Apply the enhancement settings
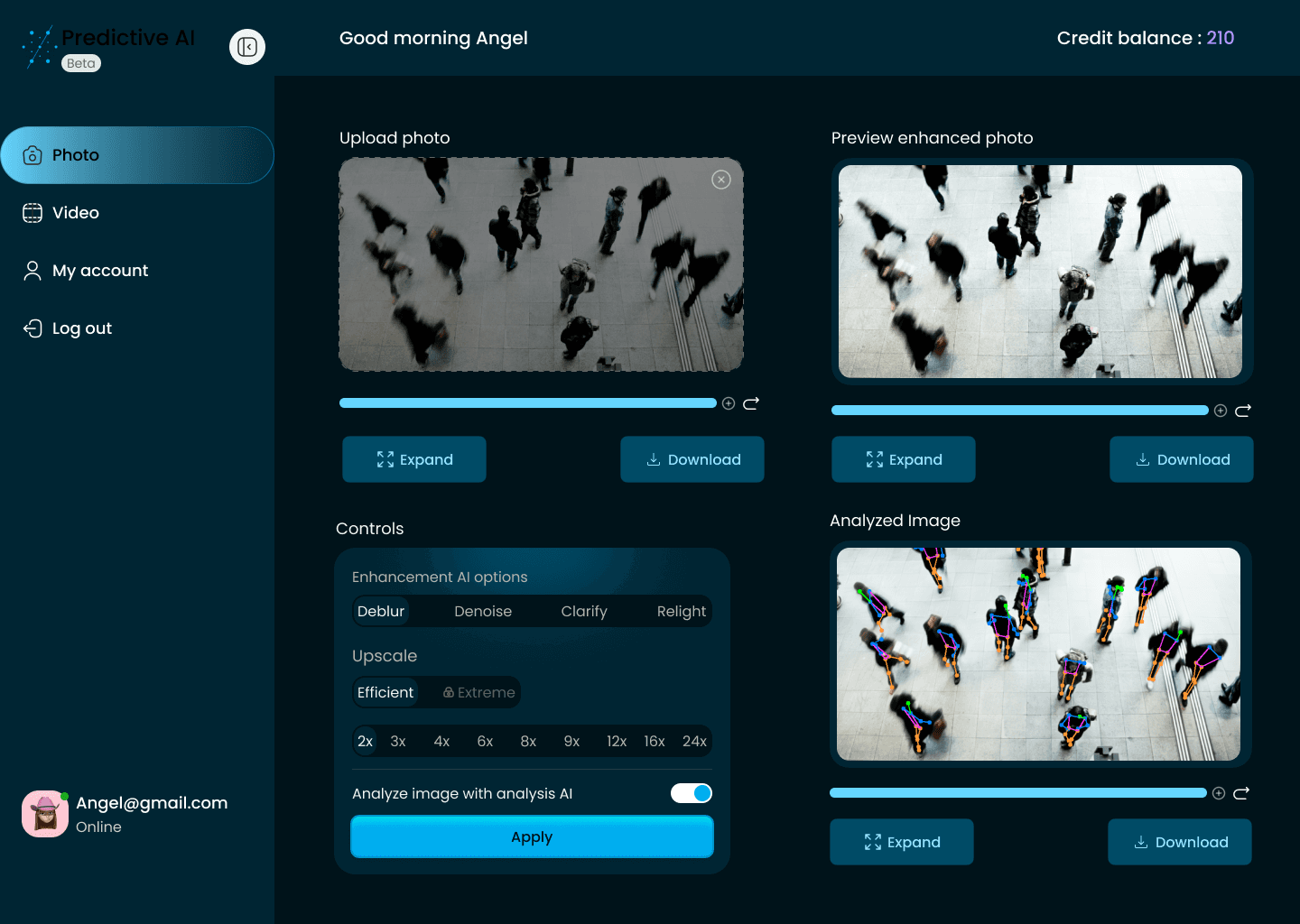1300x924 pixels. (532, 836)
